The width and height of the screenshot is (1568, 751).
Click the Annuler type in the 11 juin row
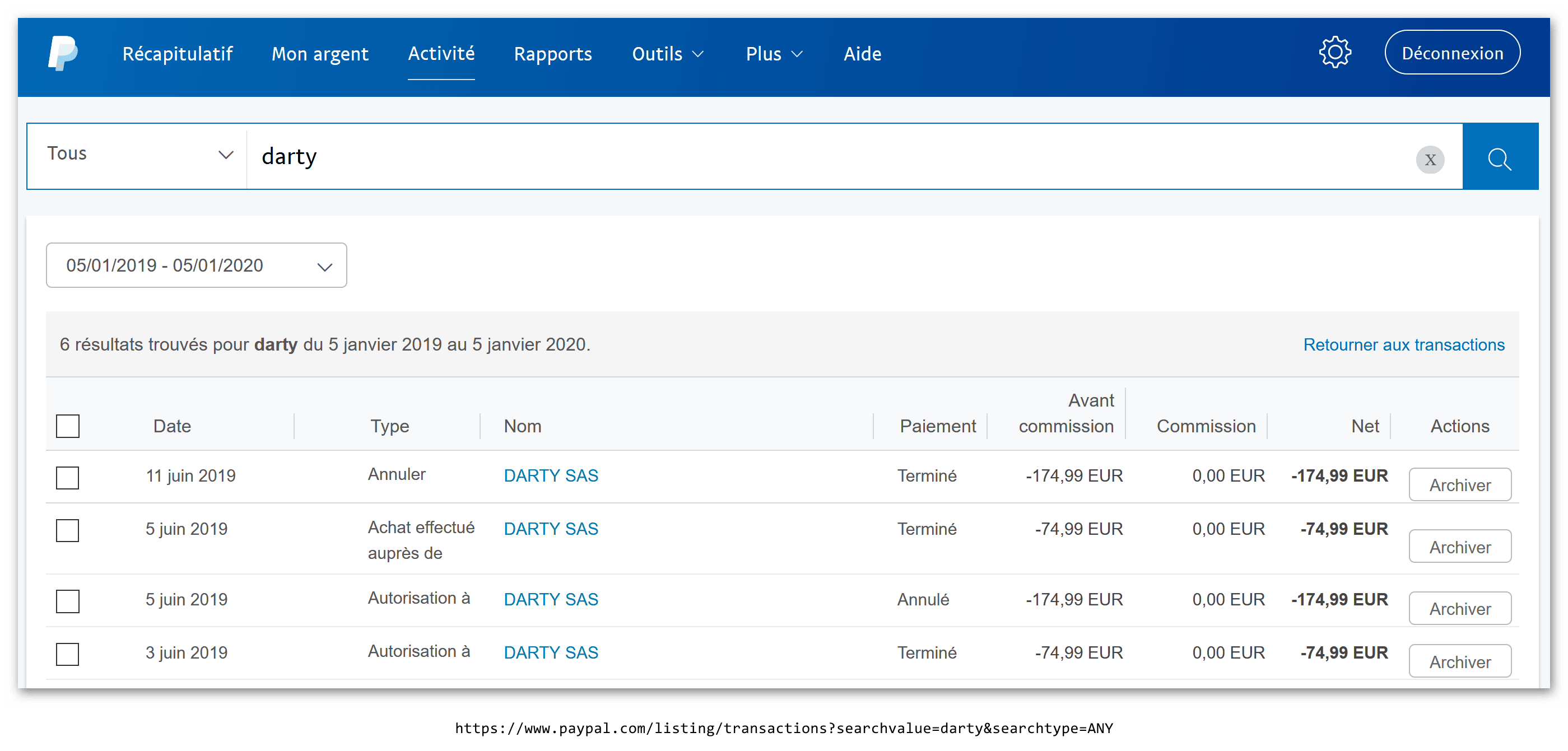tap(396, 474)
